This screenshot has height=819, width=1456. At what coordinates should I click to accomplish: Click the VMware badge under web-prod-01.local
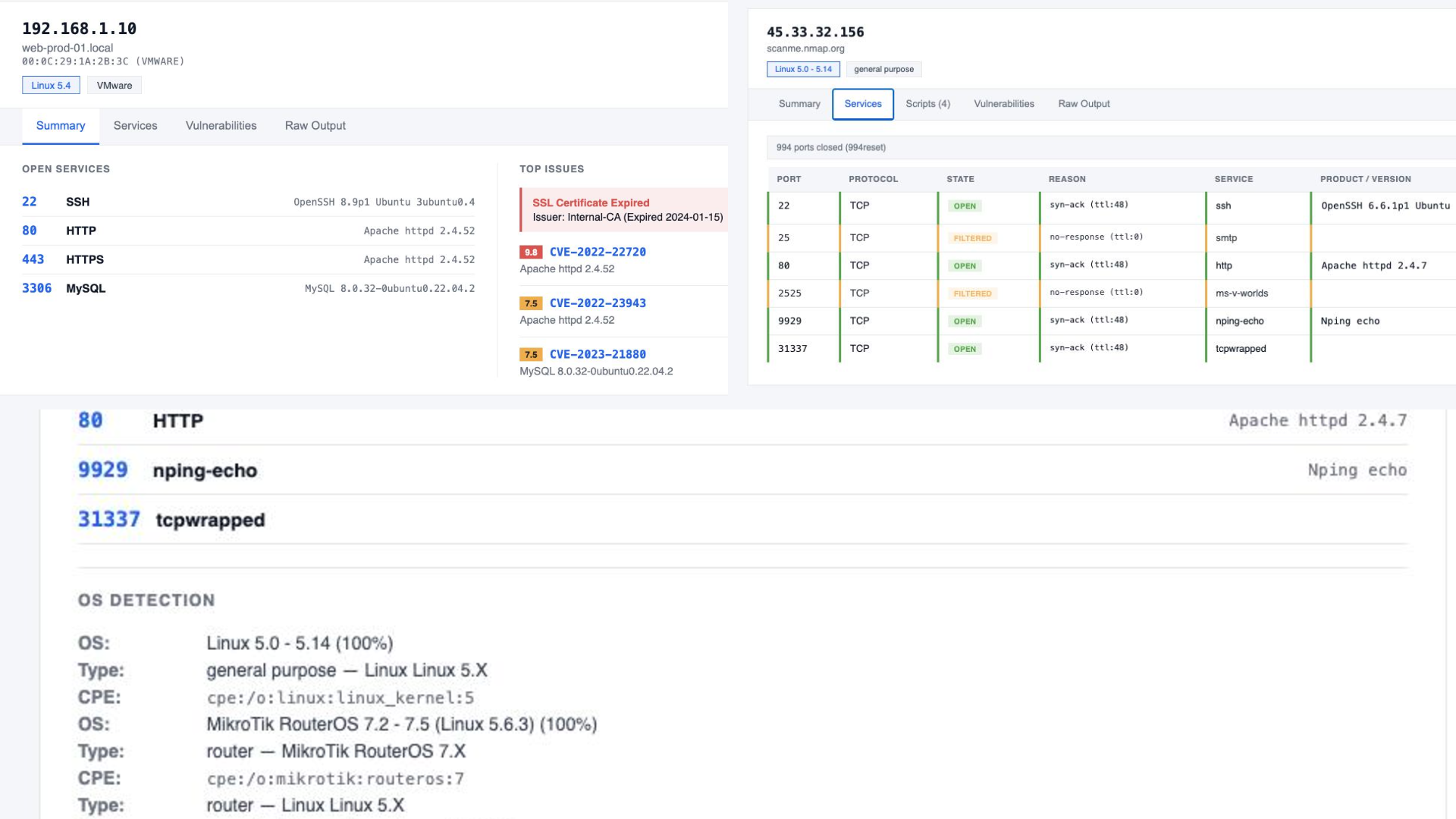click(x=114, y=85)
